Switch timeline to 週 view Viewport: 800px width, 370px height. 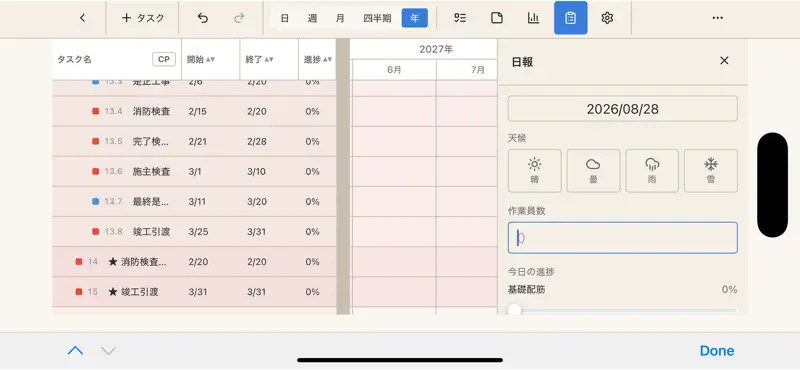[312, 18]
